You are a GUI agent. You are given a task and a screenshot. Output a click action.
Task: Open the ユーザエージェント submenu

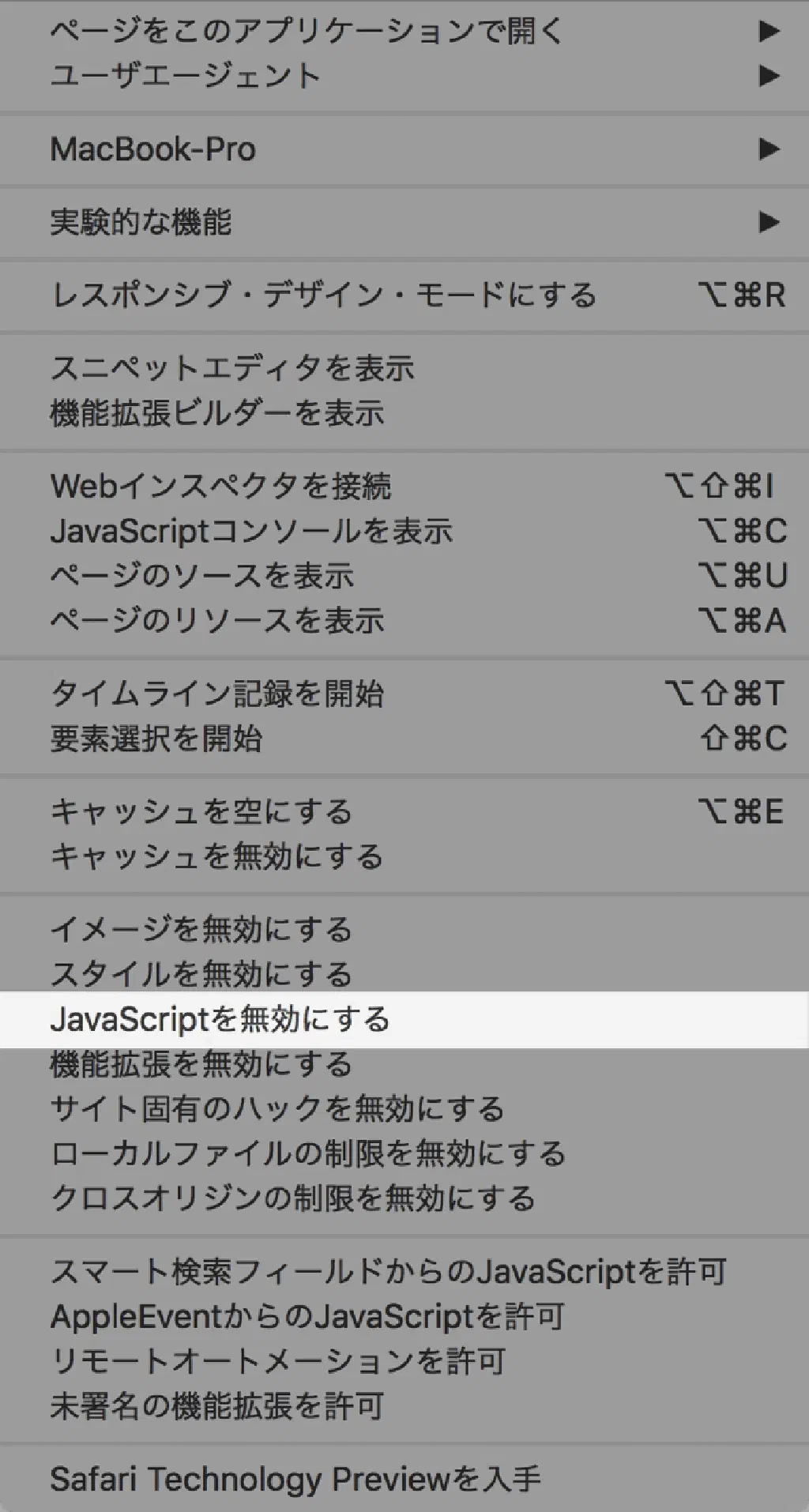pos(185,76)
